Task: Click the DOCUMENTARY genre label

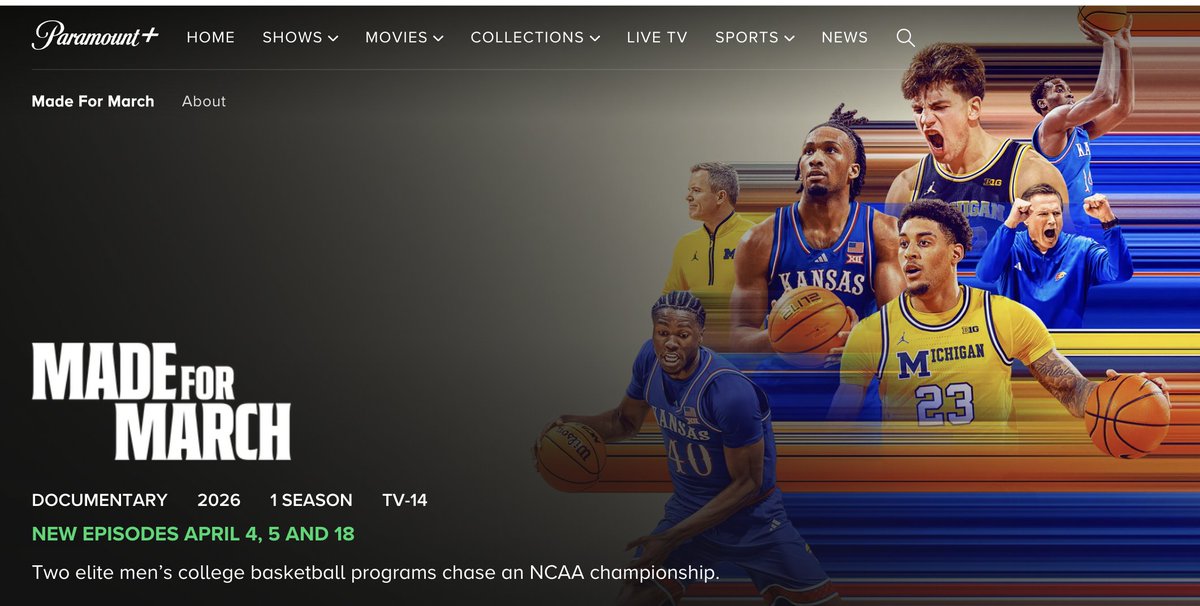Action: pyautogui.click(x=100, y=500)
